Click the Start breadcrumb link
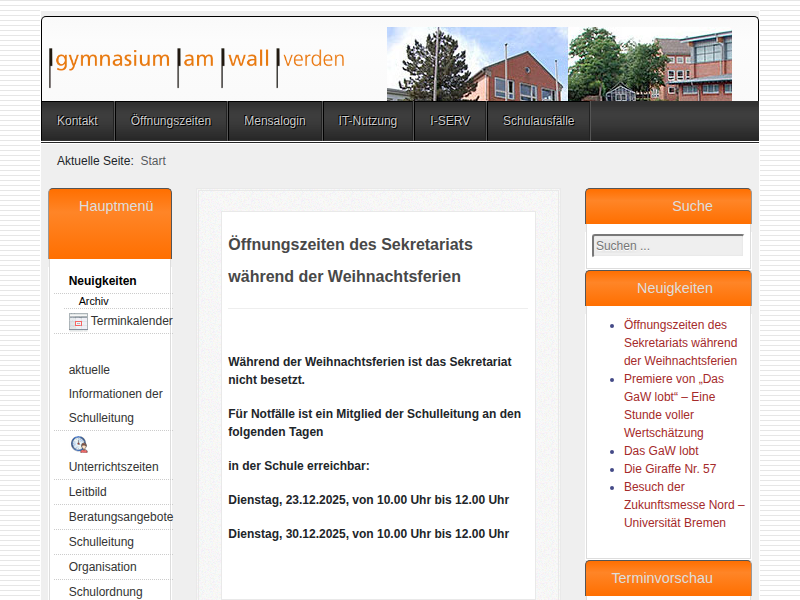800x600 pixels. [x=153, y=161]
